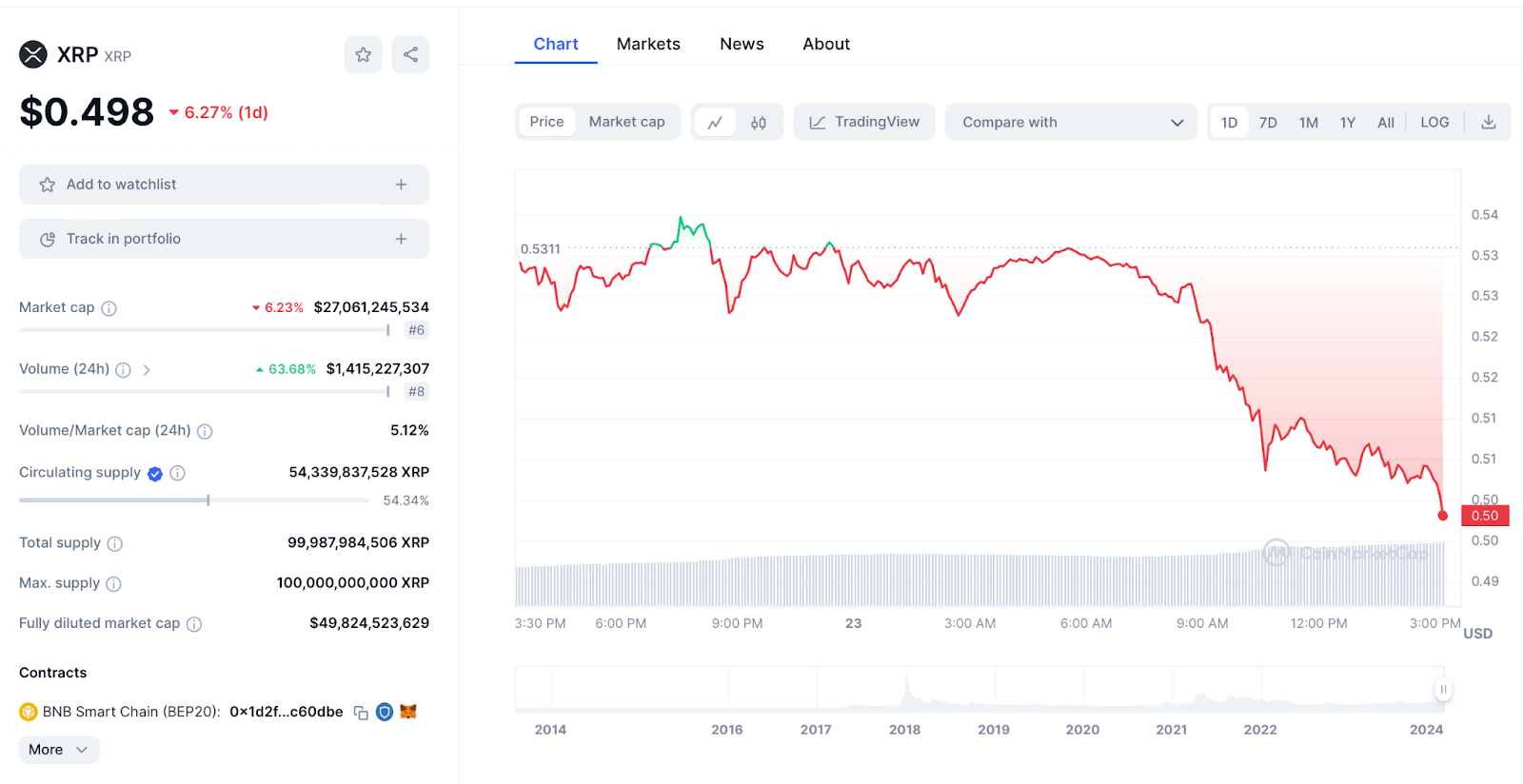Screen dimensions: 1523x784
Task: Open the News tab
Action: click(742, 44)
